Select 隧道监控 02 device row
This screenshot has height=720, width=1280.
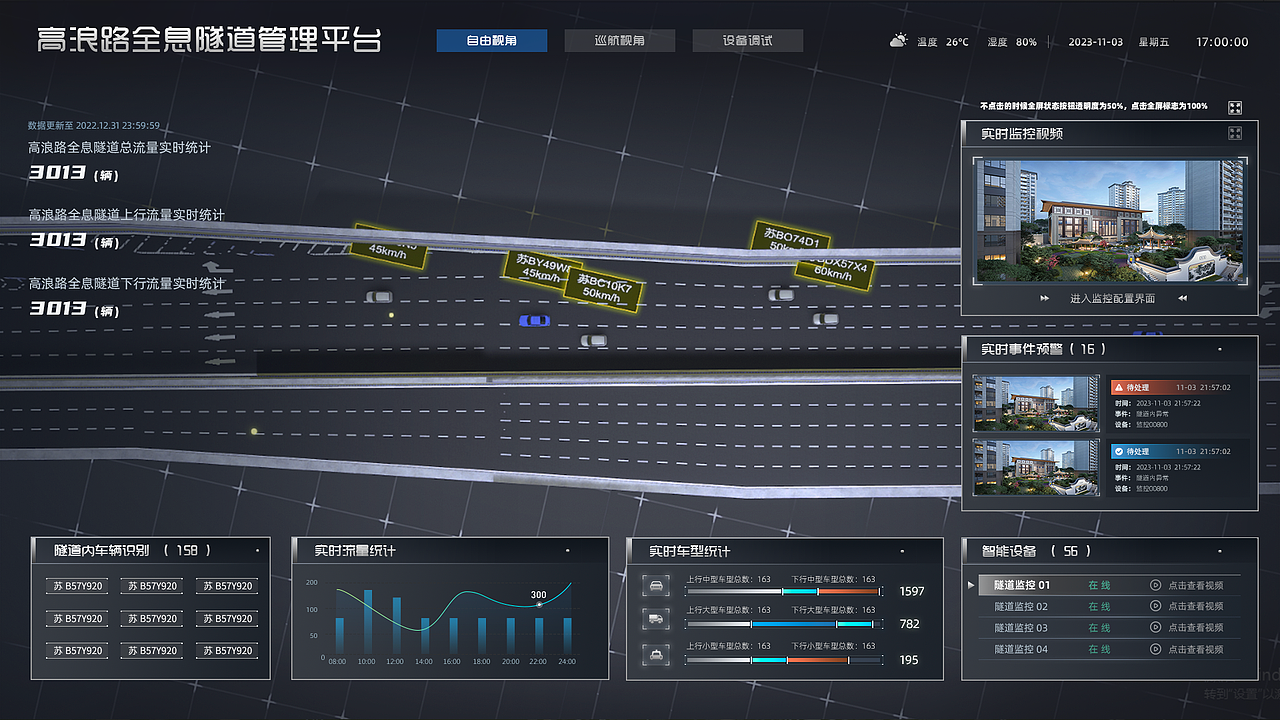[1110, 606]
